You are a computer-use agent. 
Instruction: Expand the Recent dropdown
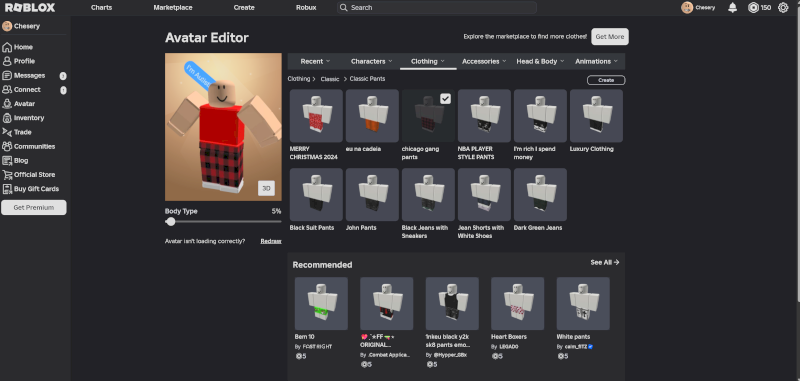[x=315, y=61]
